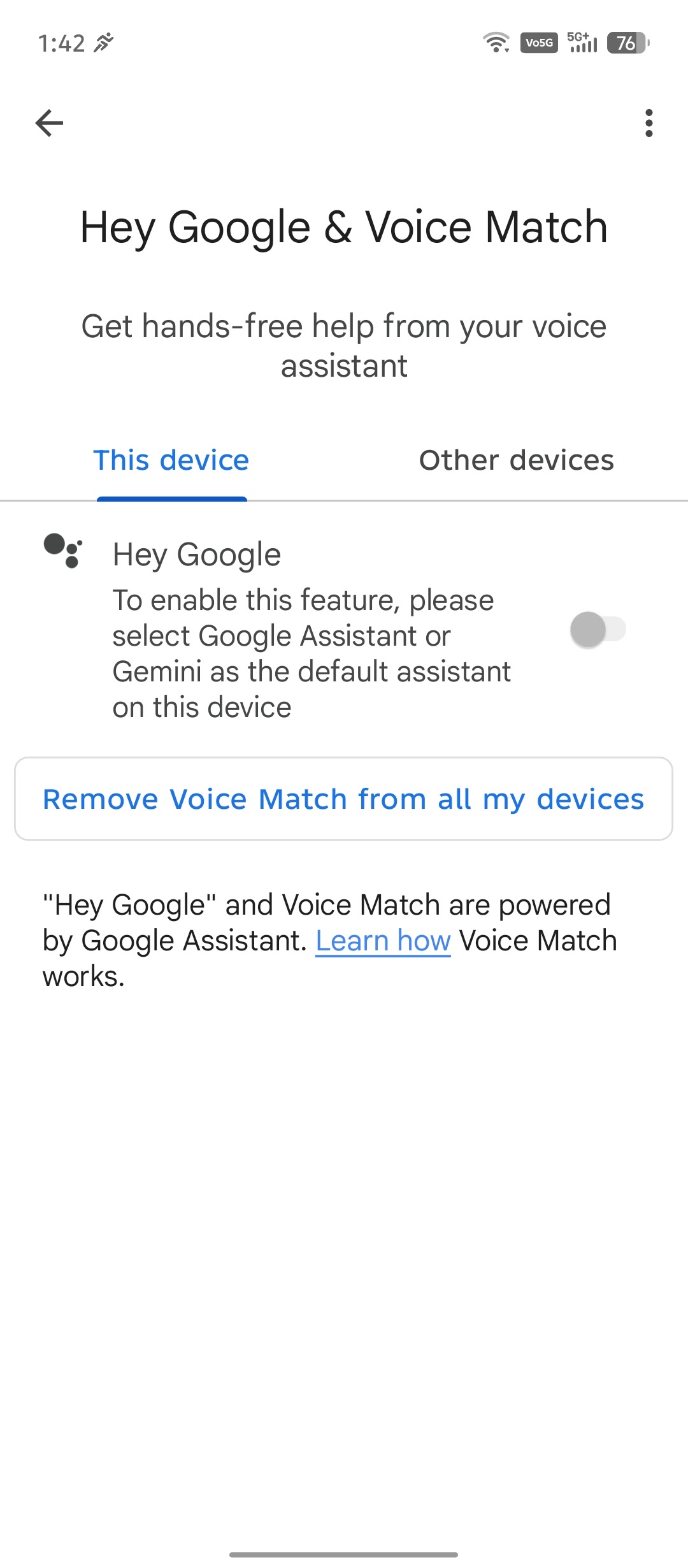Screen dimensions: 688x1568
Task: Tap the Wi-Fi status icon
Action: tap(496, 43)
